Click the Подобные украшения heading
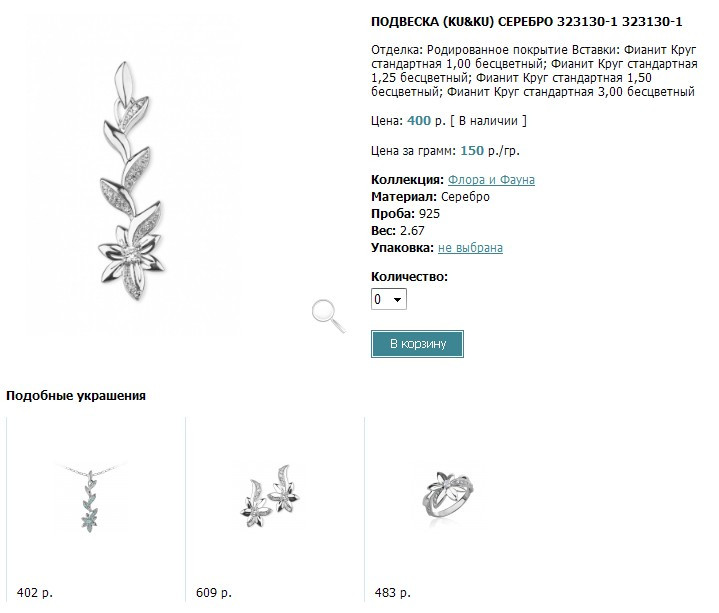Screen dimensions: 719x613 pos(76,396)
